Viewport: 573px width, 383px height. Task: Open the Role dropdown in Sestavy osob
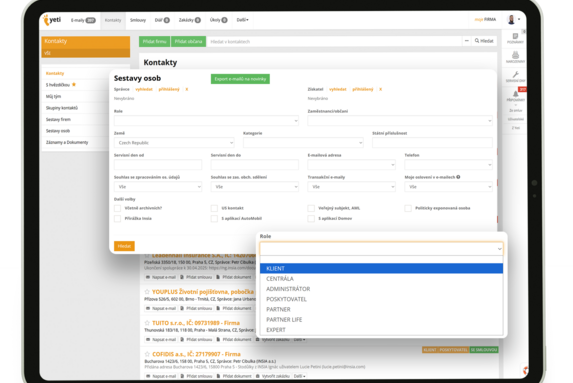pos(206,121)
